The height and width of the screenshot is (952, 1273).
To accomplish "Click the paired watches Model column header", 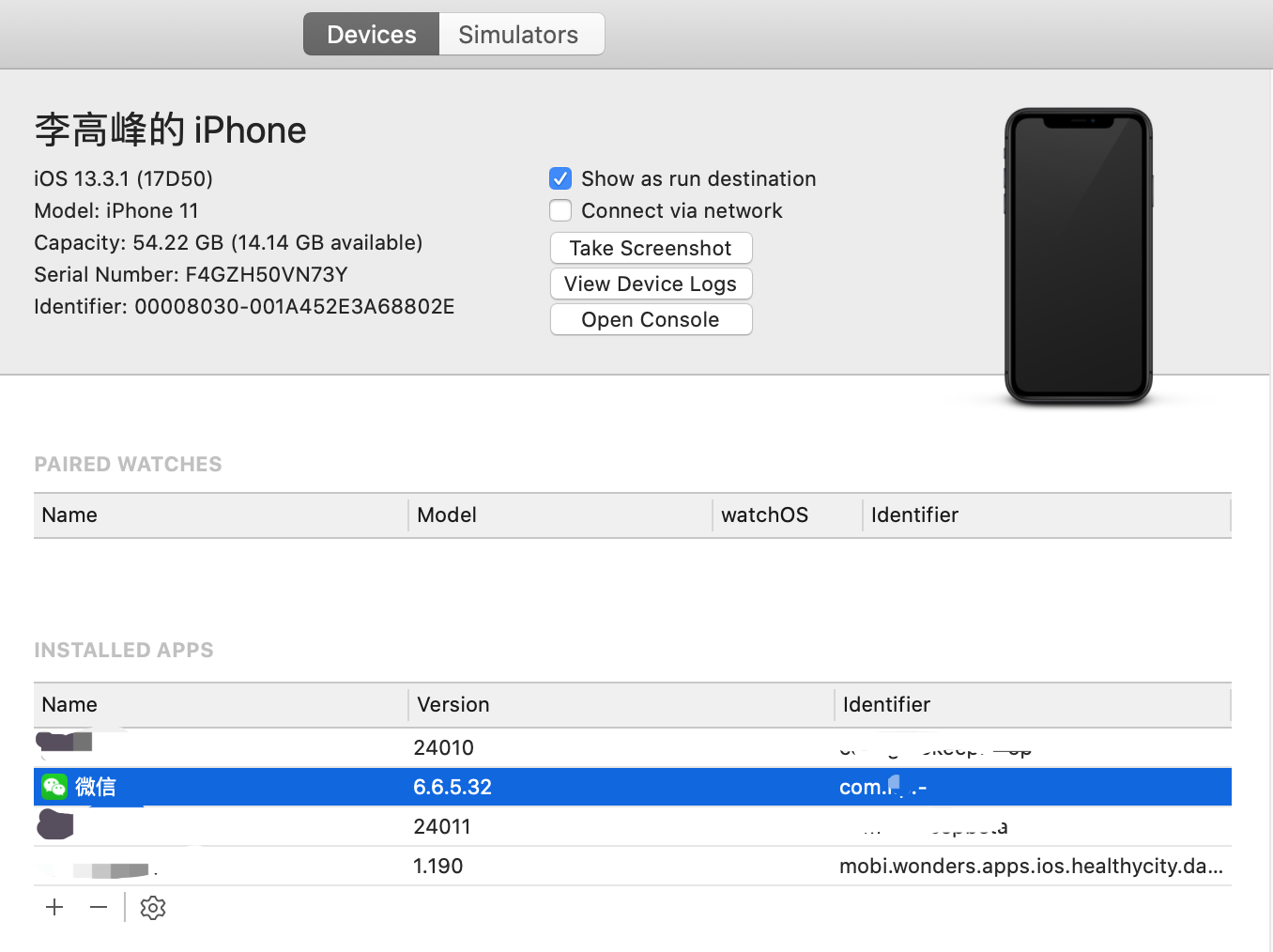I will 560,514.
